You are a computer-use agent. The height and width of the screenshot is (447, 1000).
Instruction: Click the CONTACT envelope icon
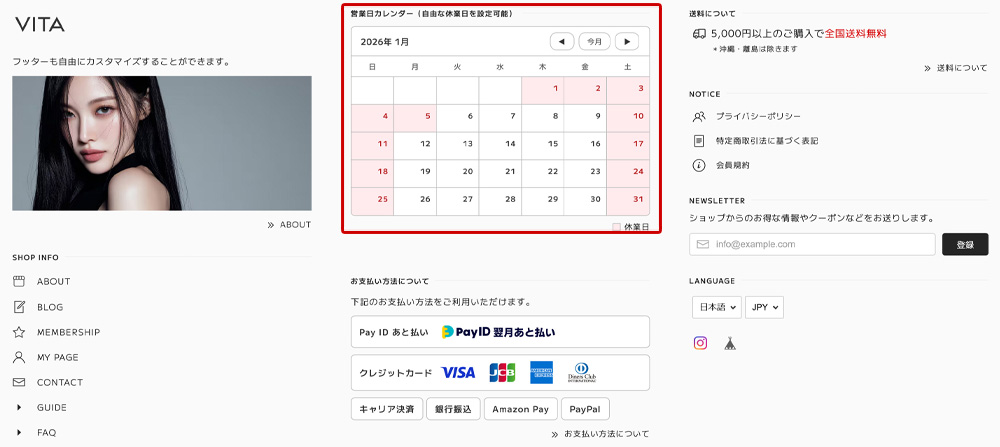point(19,382)
